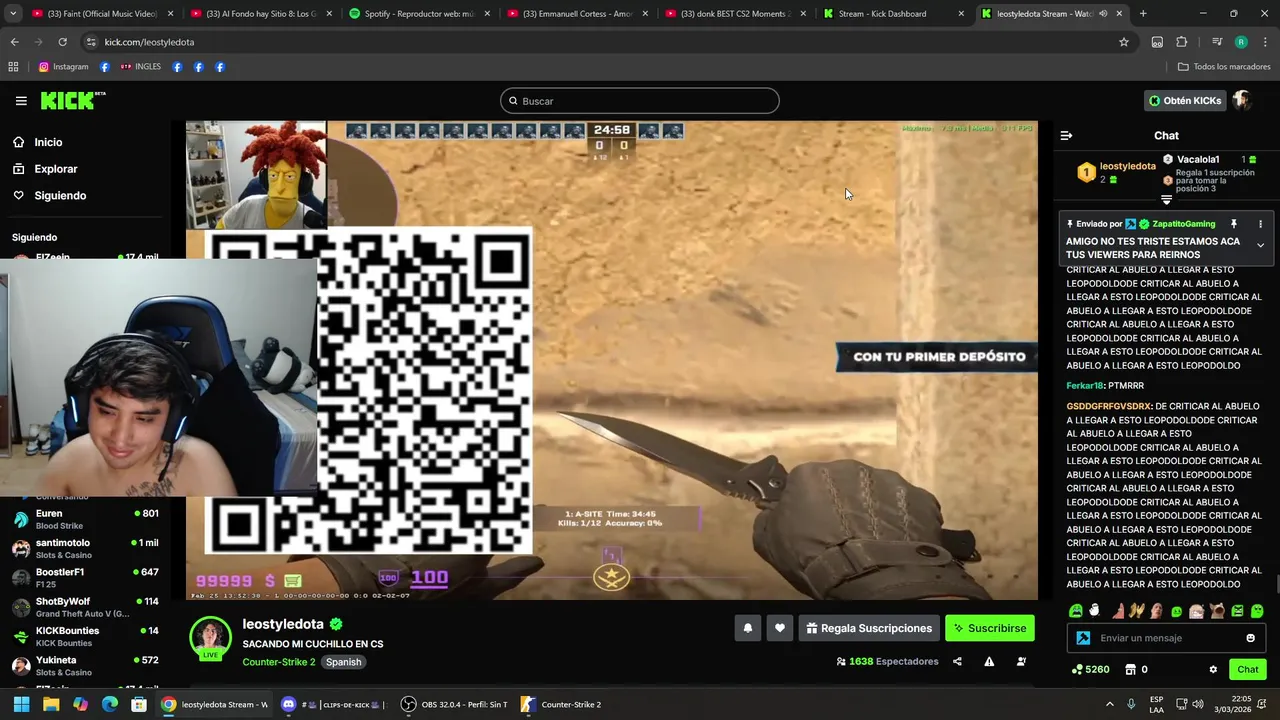Click the report warning triangle icon
1280x720 pixels.
click(x=989, y=661)
